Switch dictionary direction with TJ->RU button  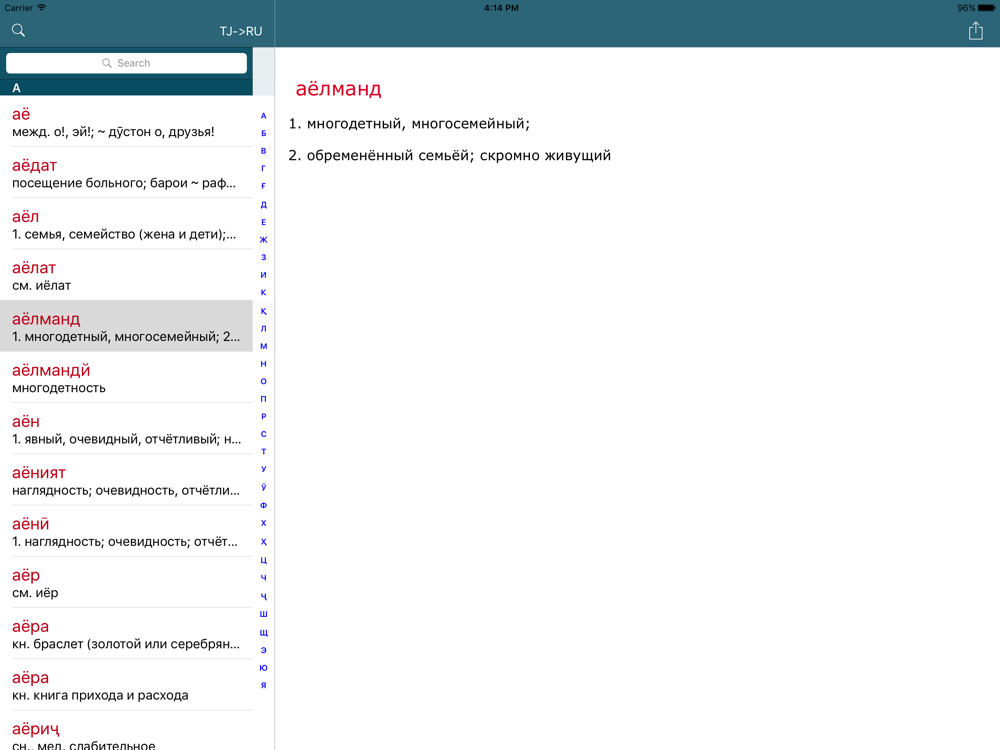(240, 31)
